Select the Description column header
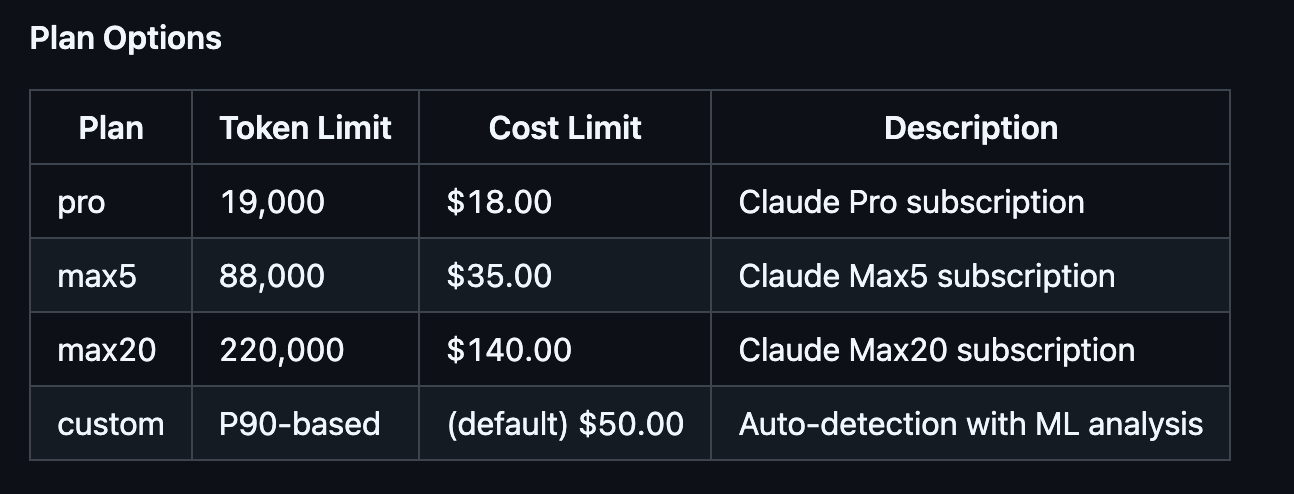Viewport: 1294px width, 494px height. tap(971, 128)
